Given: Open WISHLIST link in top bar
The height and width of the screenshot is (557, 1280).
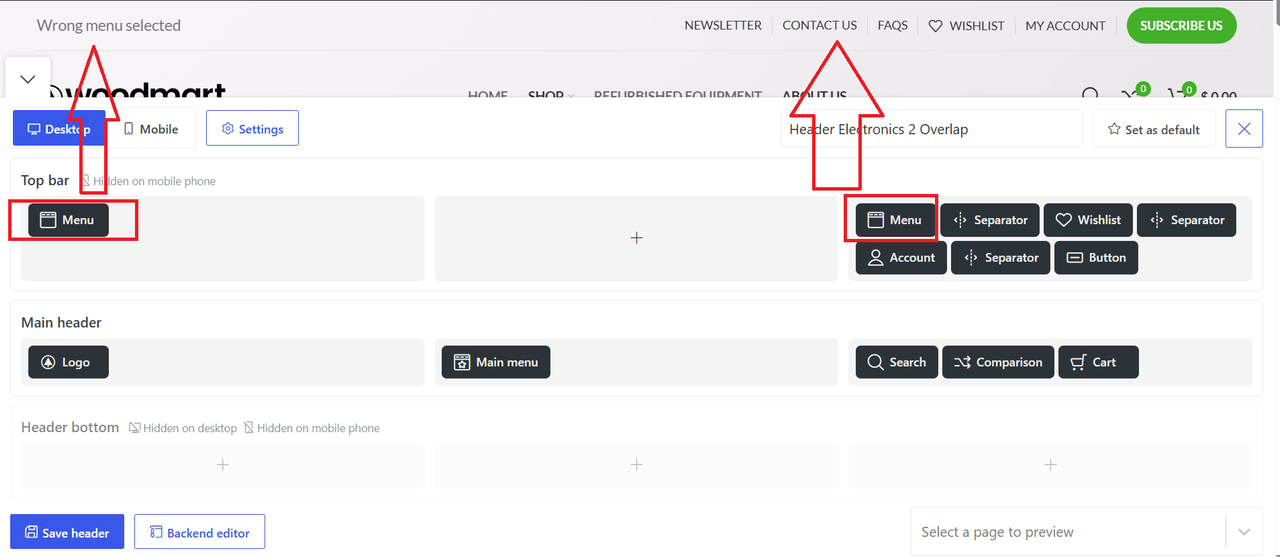Looking at the screenshot, I should 967,25.
